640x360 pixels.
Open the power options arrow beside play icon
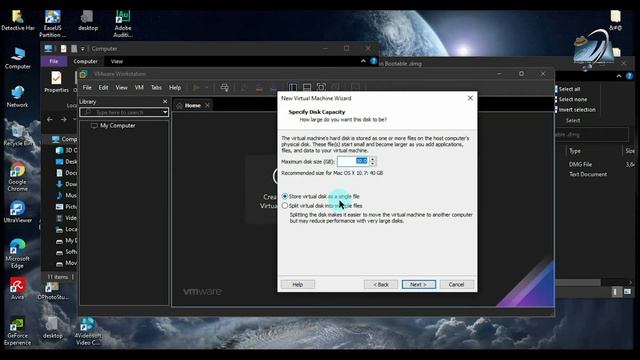[x=207, y=87]
